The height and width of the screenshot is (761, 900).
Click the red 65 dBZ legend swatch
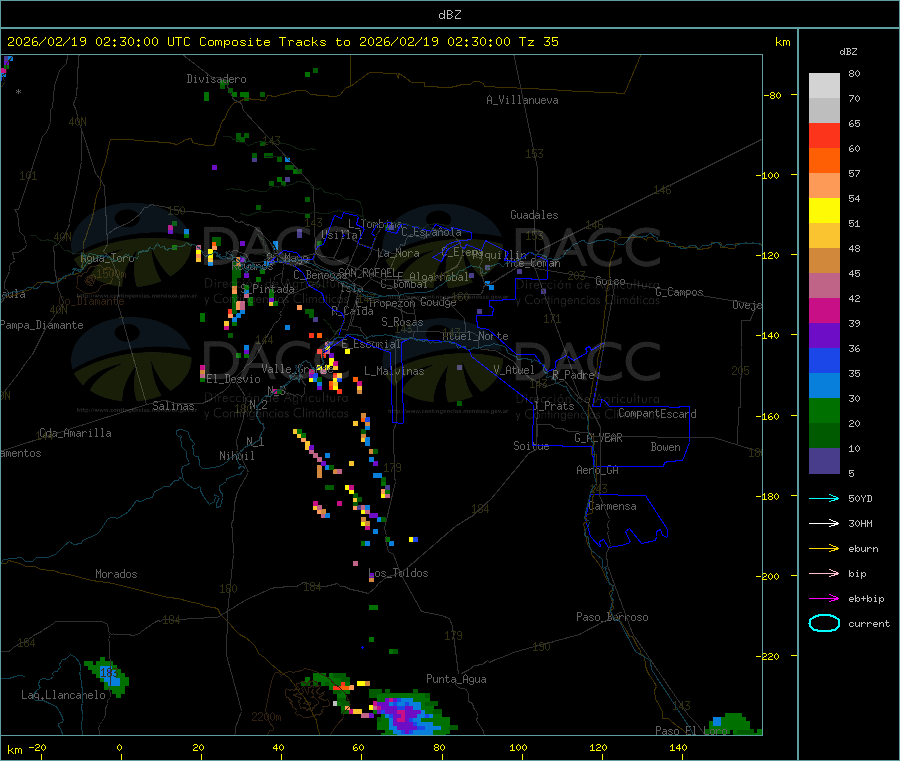click(824, 135)
